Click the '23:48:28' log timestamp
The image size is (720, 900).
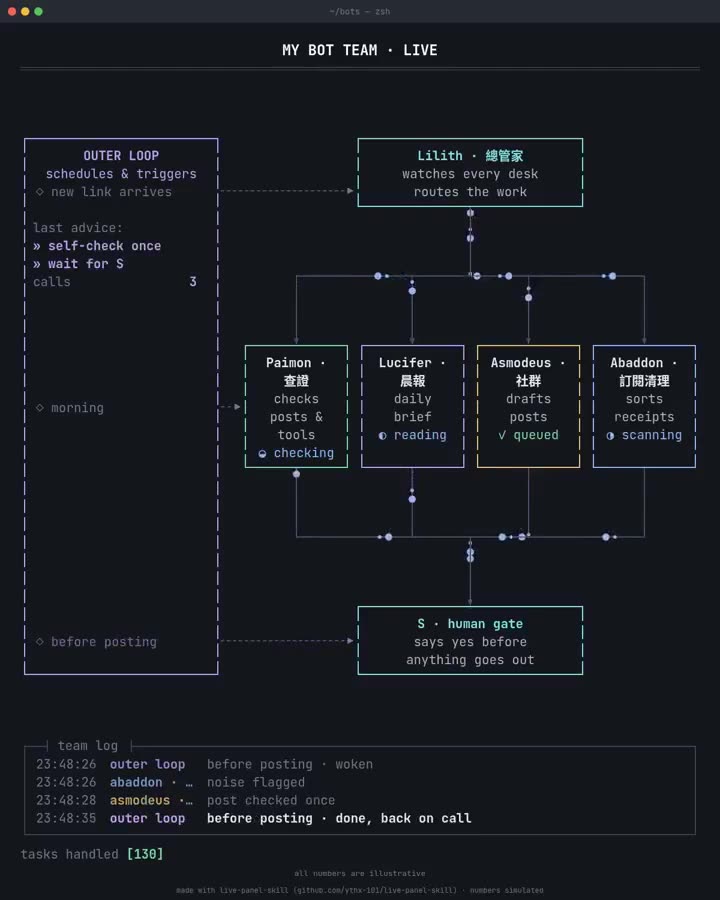click(x=66, y=800)
